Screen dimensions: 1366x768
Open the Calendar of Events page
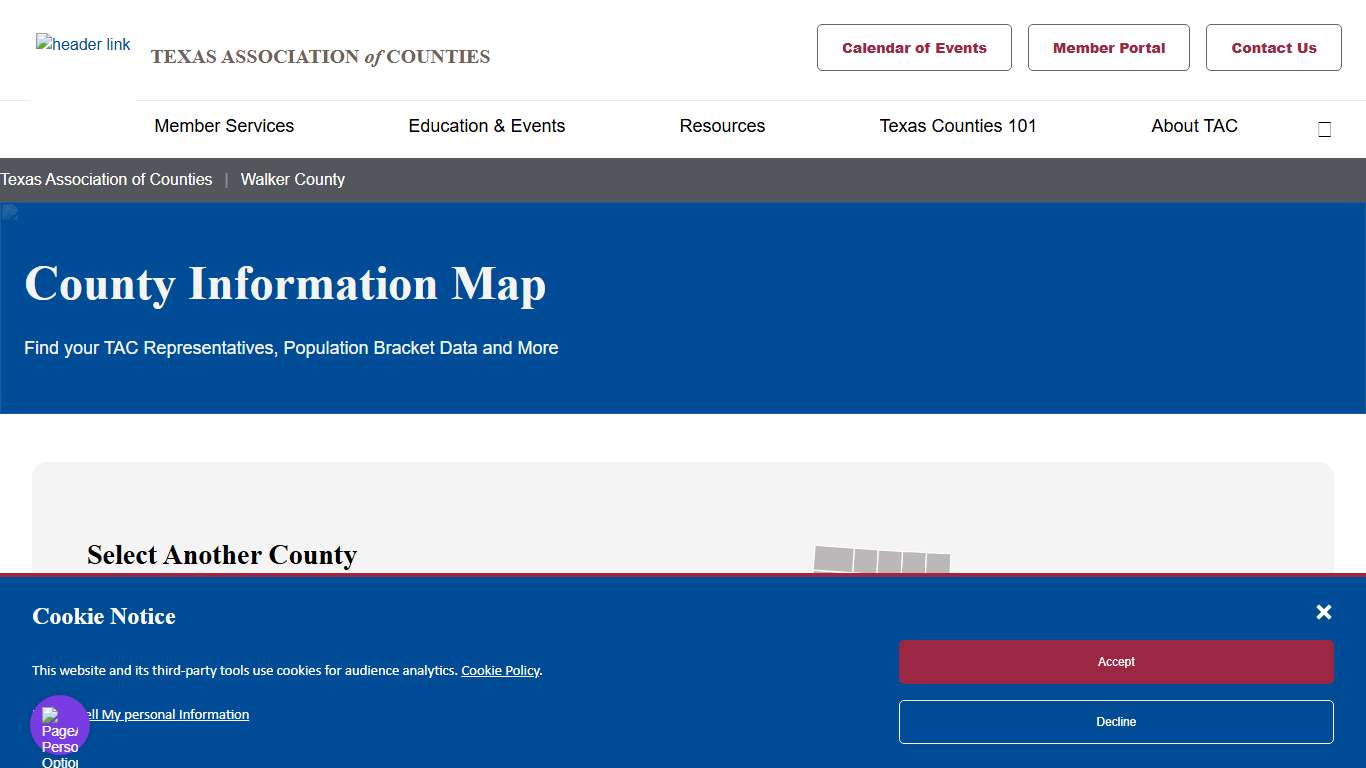point(914,48)
